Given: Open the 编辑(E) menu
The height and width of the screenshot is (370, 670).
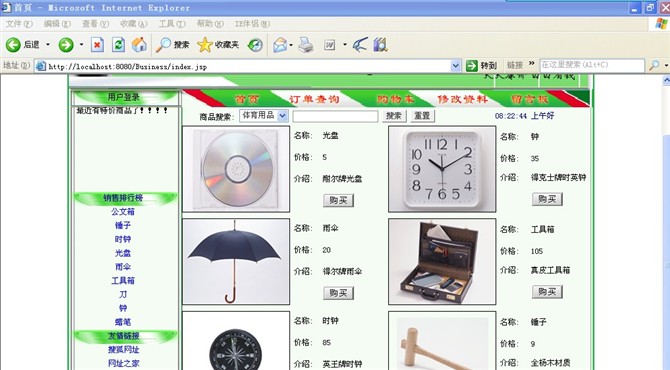Looking at the screenshot, I should pyautogui.click(x=57, y=24).
